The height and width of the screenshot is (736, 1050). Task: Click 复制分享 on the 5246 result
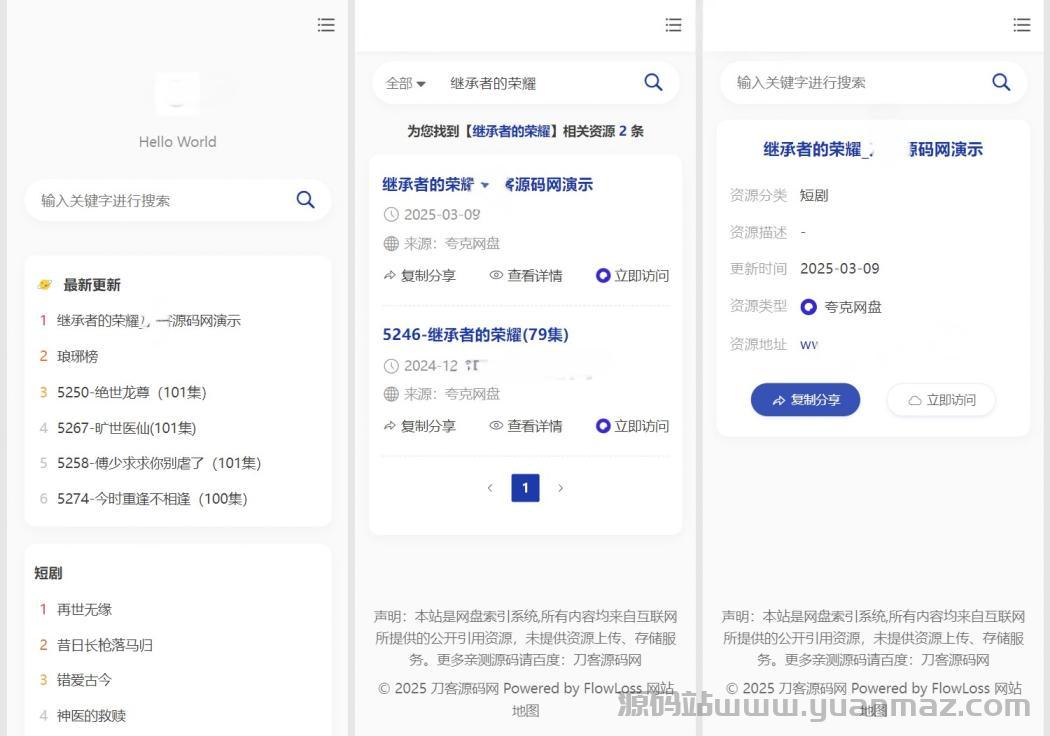(x=419, y=426)
